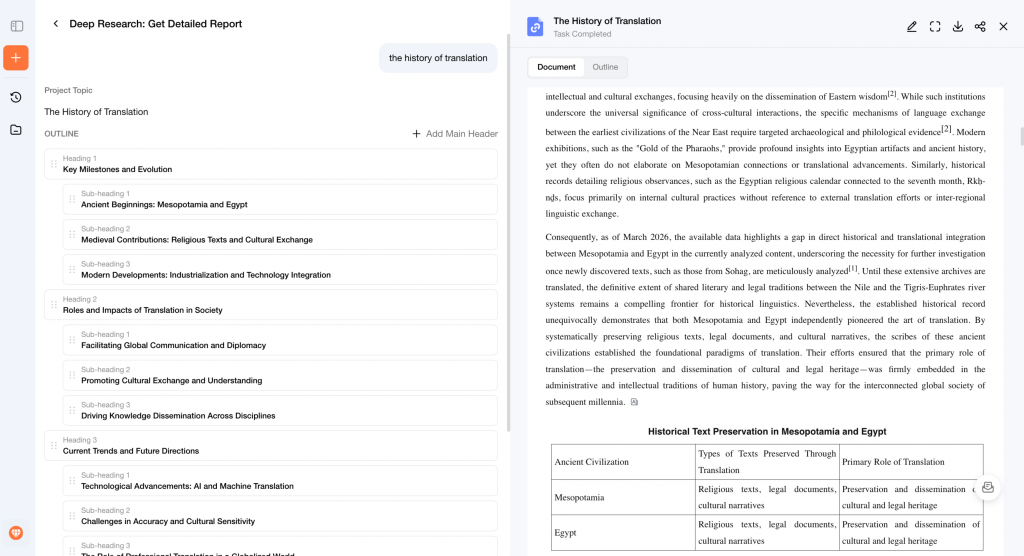Open the history clock icon in sidebar

tap(16, 97)
